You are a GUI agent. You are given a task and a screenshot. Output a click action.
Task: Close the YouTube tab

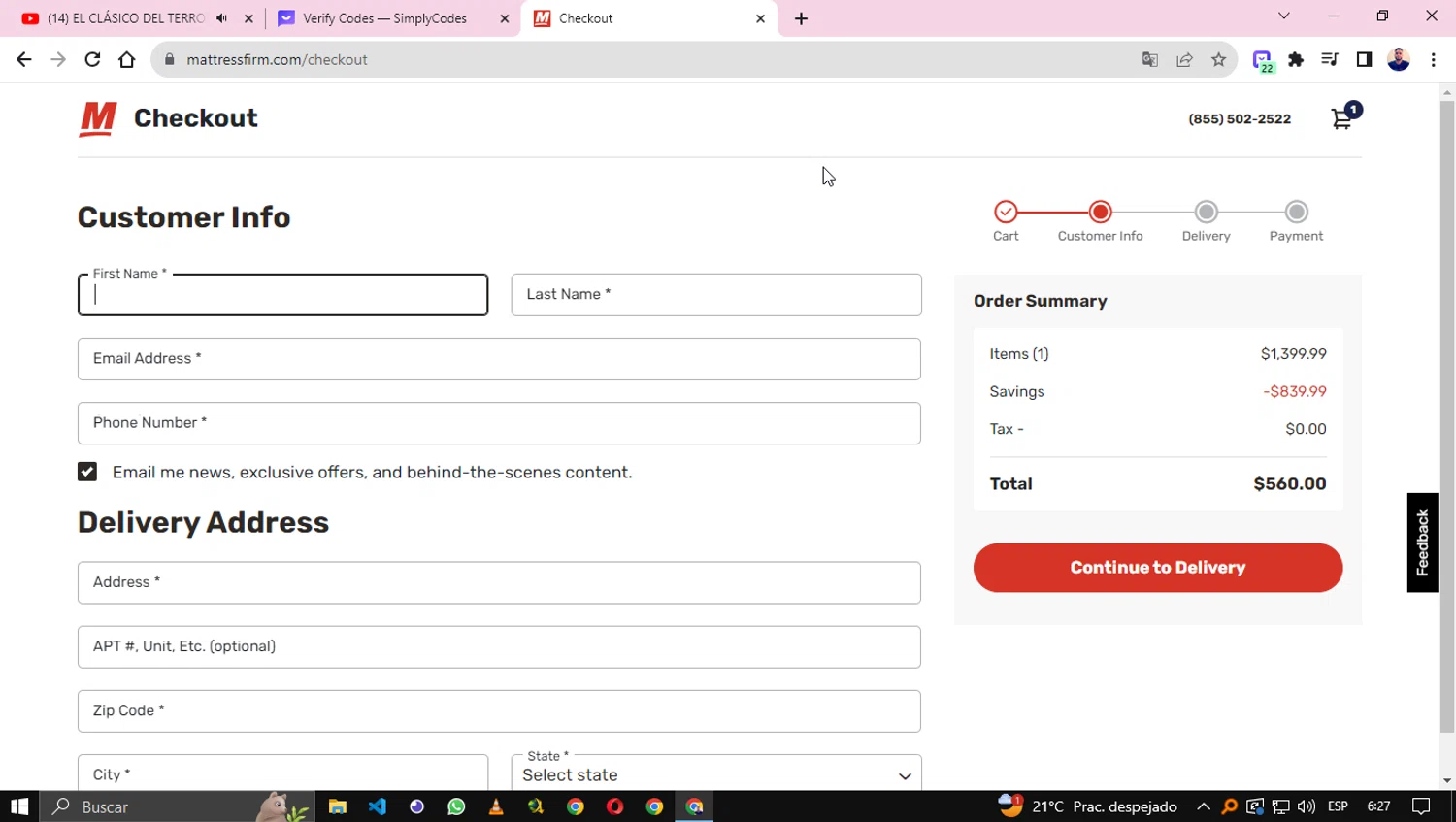(249, 18)
